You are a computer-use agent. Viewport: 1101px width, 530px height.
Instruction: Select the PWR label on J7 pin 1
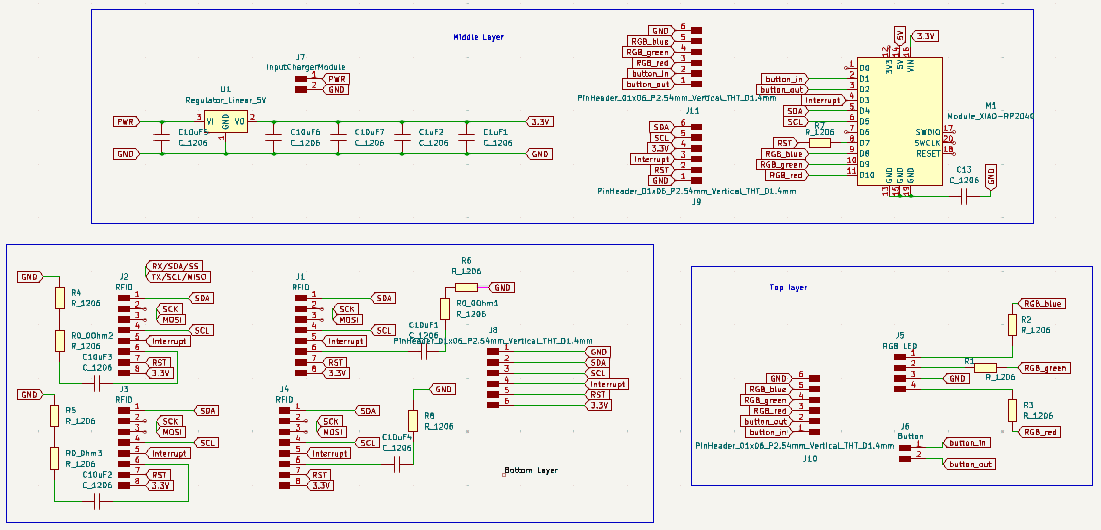point(336,79)
